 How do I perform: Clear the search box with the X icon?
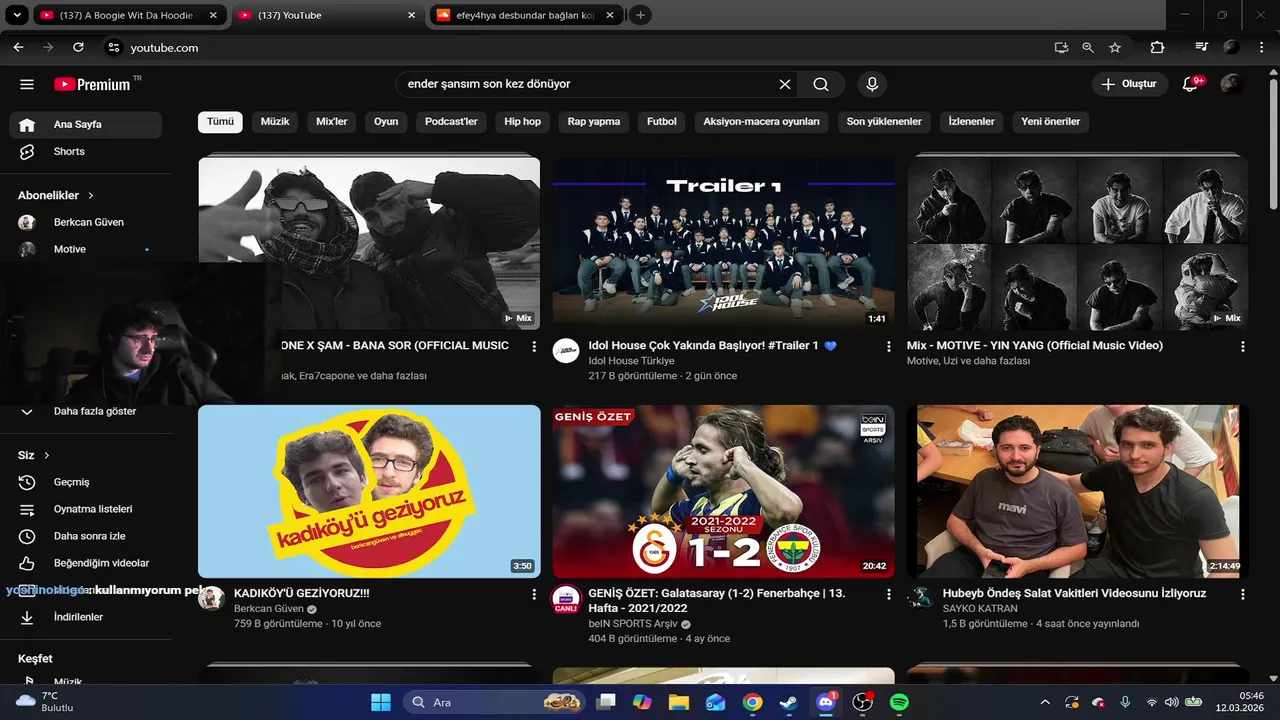(785, 85)
